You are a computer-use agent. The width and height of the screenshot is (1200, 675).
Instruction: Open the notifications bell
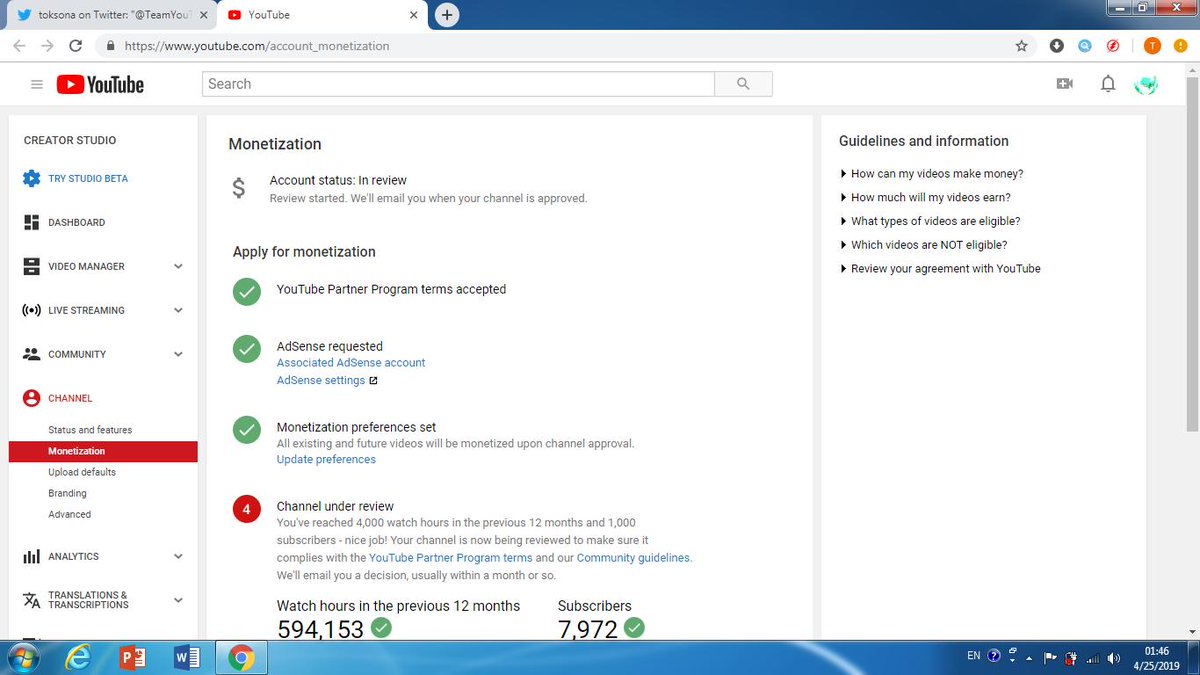pos(1108,85)
